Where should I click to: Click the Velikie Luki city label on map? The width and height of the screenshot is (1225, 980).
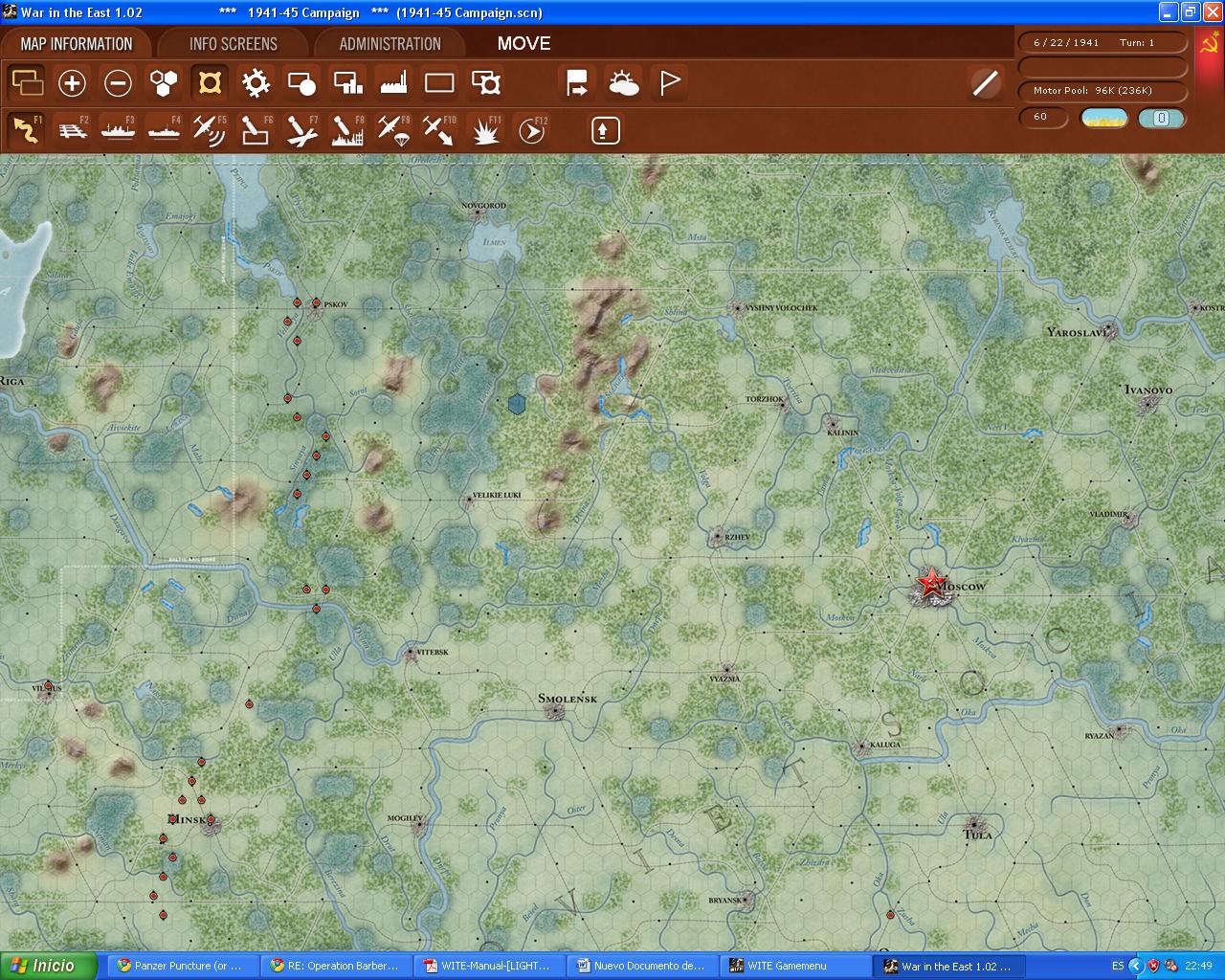(x=498, y=496)
